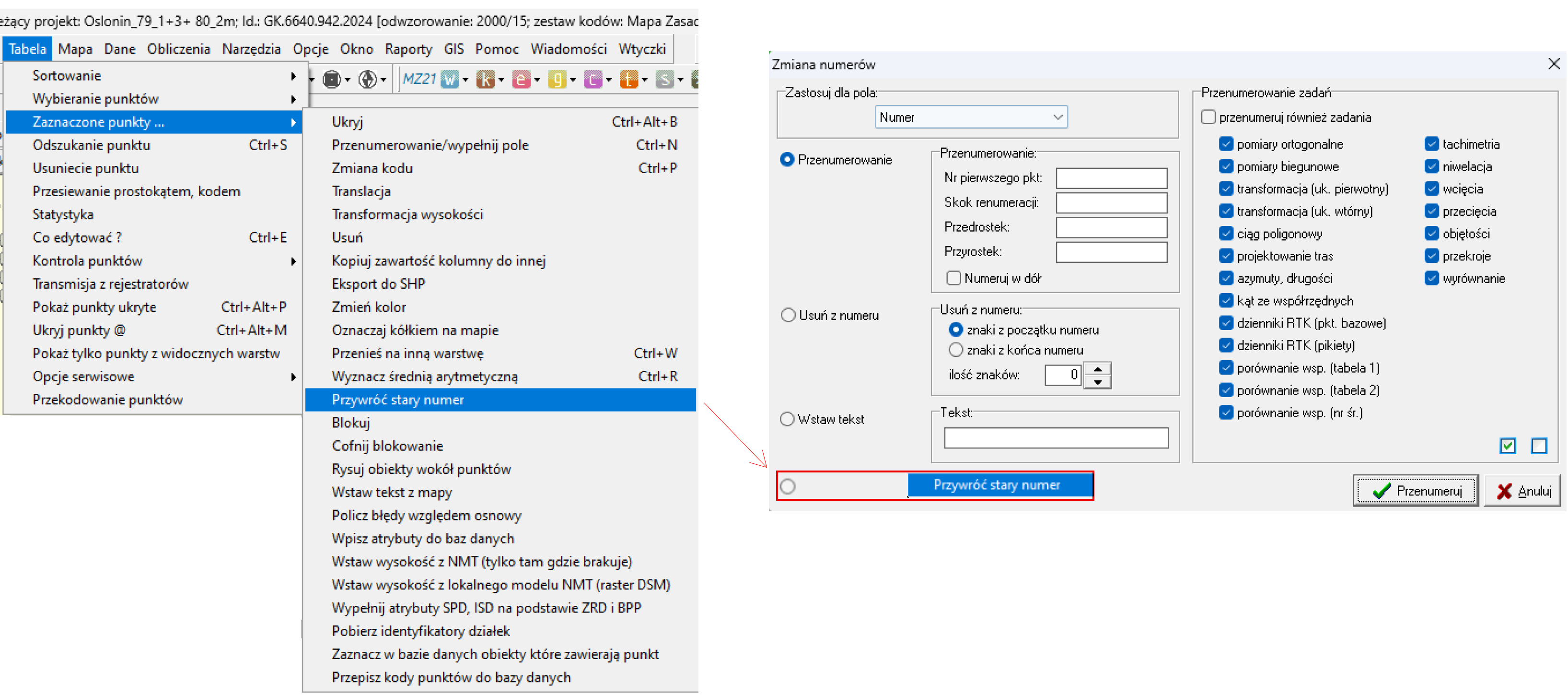Choose 'Pobierz identyfikatory działek' menu entry
This screenshot has width=1568, height=695.
click(500, 631)
